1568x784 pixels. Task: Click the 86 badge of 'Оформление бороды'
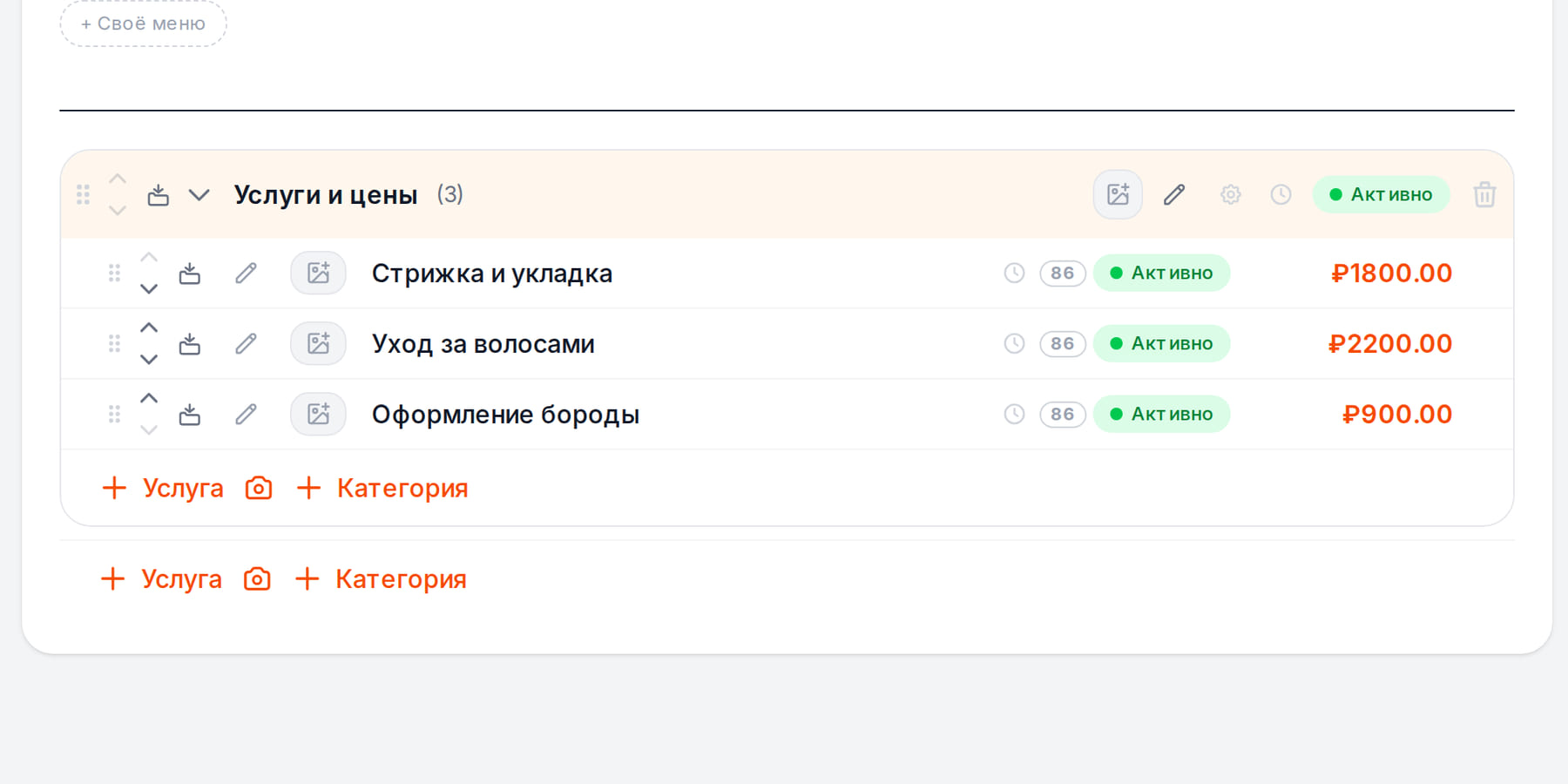coord(1063,414)
